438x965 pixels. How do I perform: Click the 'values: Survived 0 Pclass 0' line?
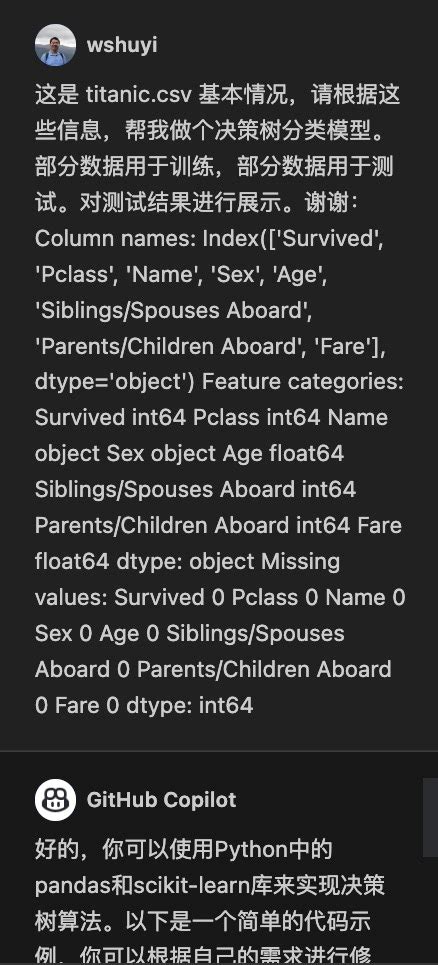(x=220, y=597)
